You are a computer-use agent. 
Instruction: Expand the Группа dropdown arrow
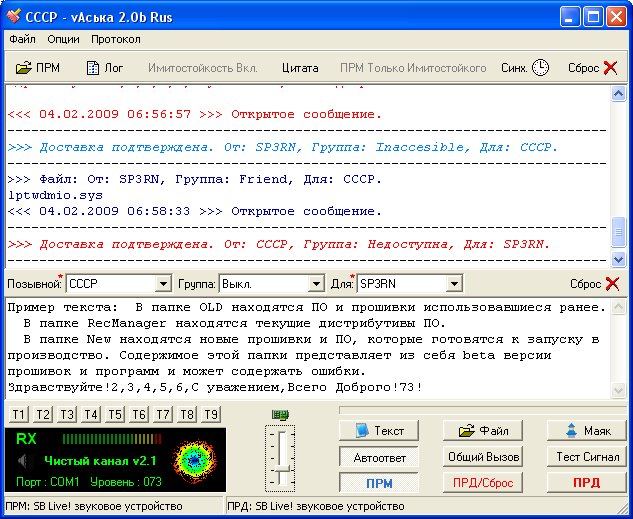(316, 284)
